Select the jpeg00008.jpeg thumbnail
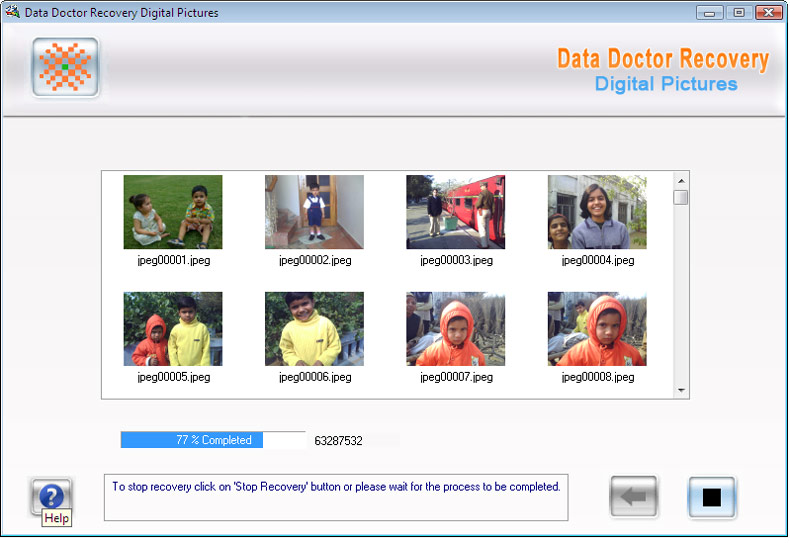Screen dimensions: 790x543 [x=597, y=329]
